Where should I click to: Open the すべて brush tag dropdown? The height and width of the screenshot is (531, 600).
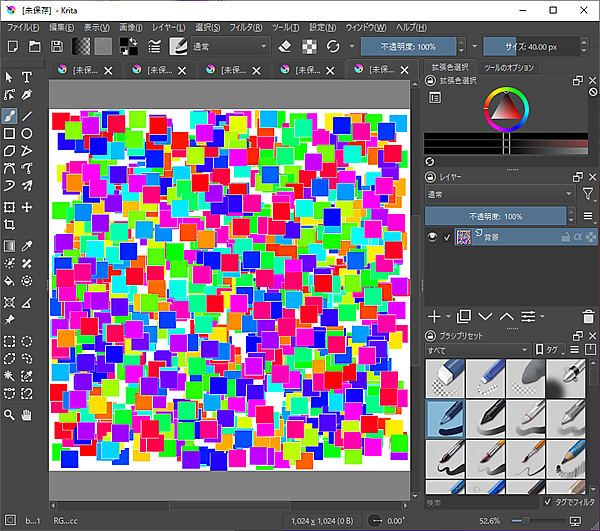(x=476, y=350)
